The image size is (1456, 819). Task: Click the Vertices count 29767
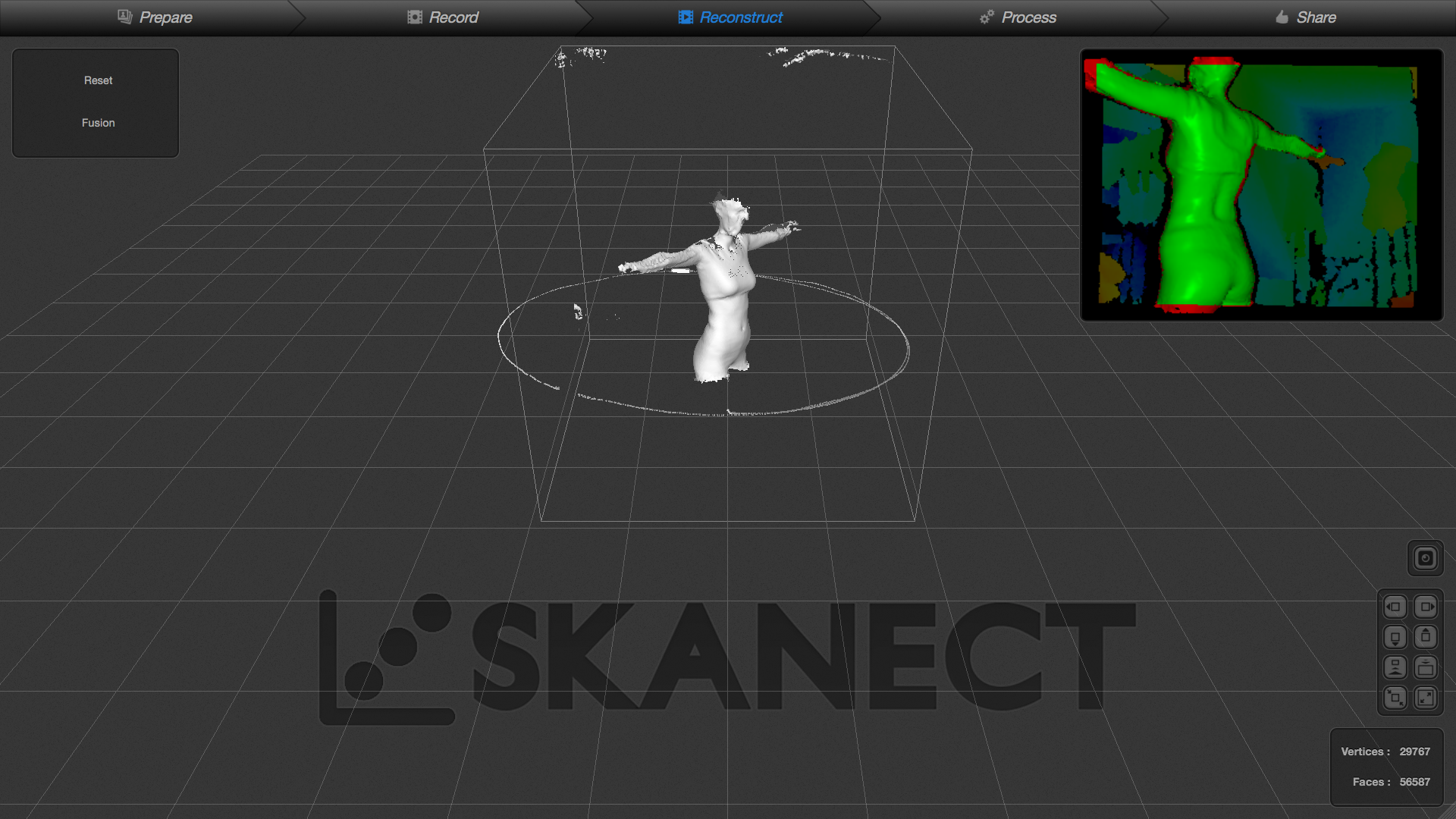pos(1414,752)
